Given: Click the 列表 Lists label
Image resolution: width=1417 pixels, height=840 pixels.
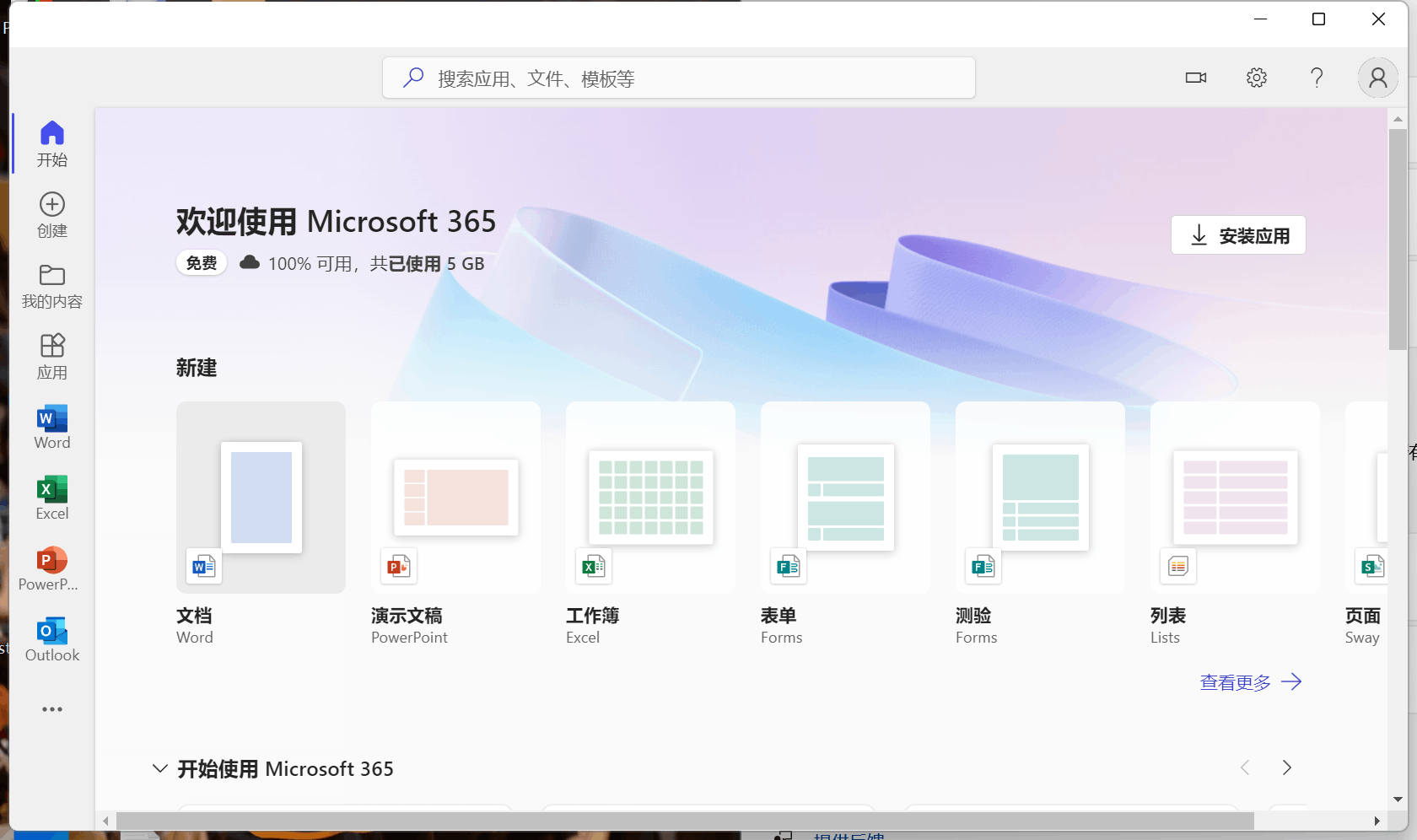Looking at the screenshot, I should 1168,626.
